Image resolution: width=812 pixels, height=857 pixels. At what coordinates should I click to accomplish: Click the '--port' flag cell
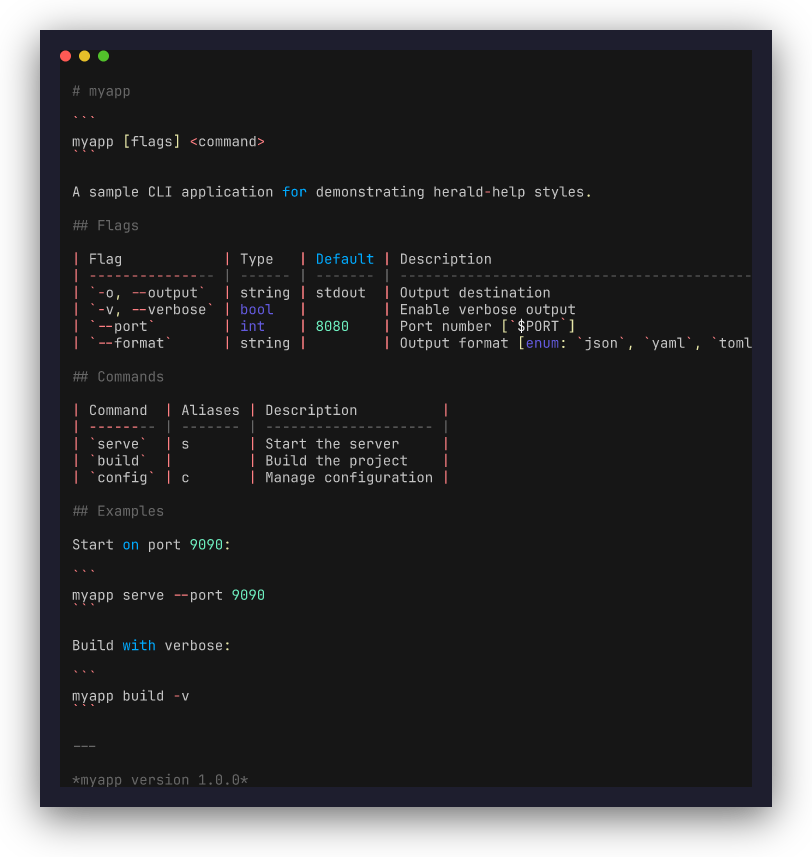click(122, 326)
